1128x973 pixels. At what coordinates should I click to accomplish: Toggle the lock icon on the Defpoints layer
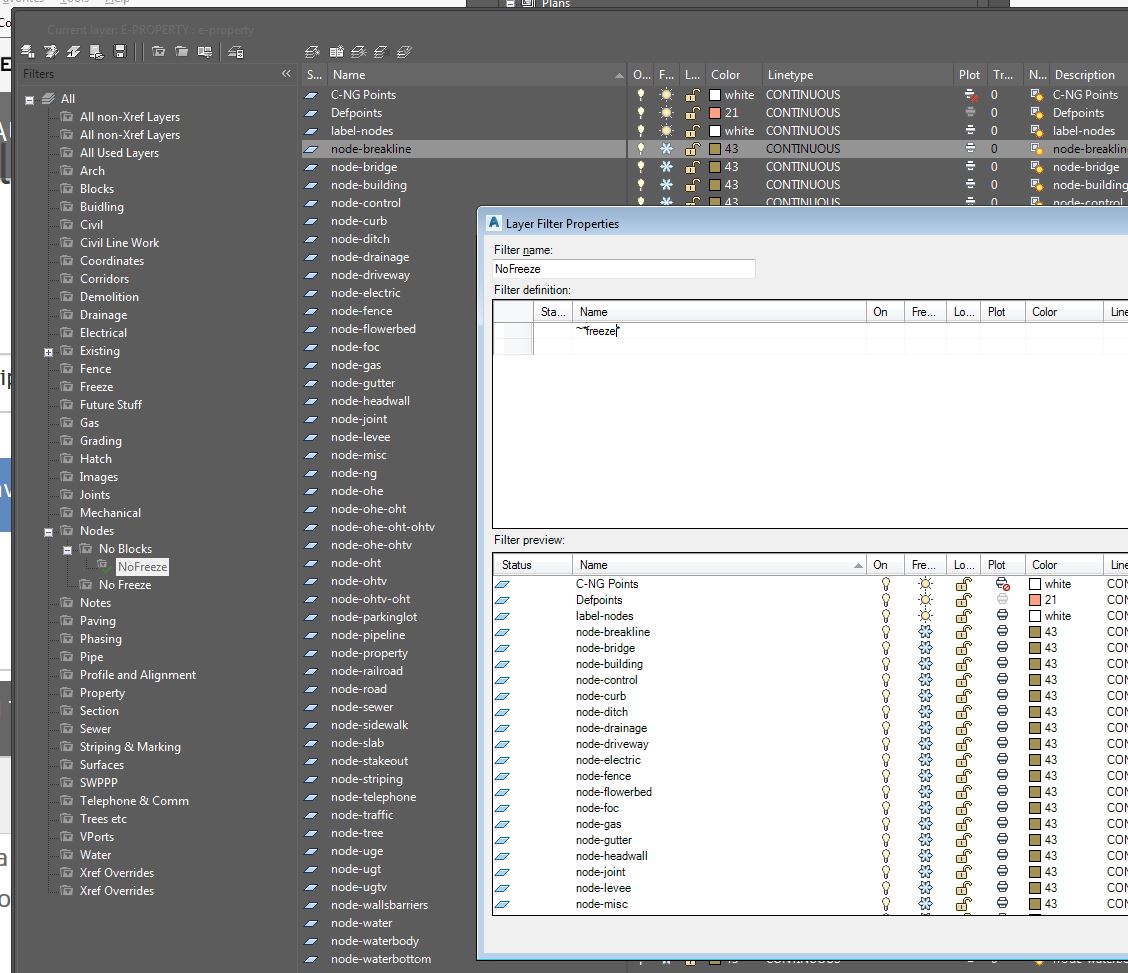coord(691,112)
